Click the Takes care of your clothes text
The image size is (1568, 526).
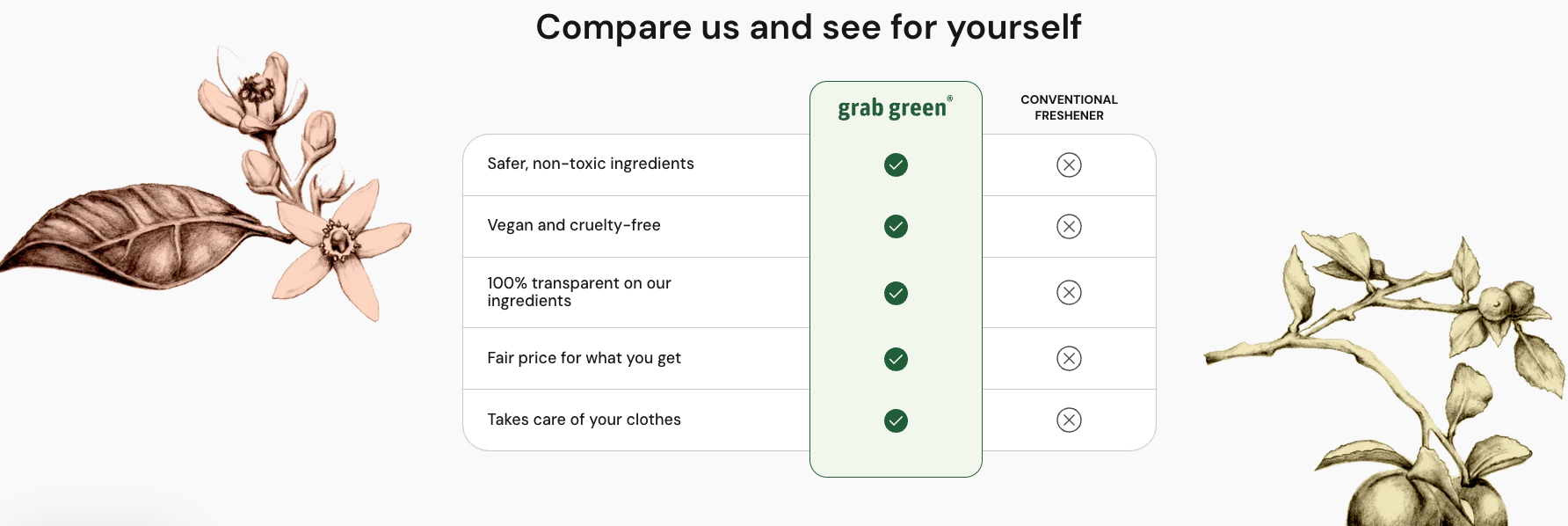pos(584,420)
